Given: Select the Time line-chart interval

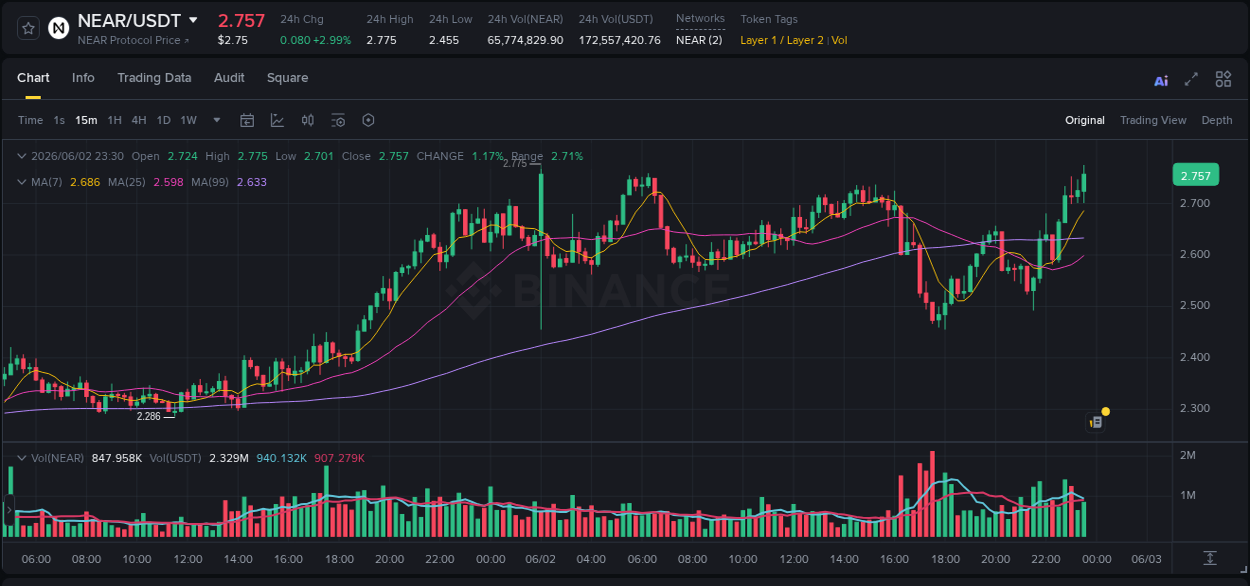Looking at the screenshot, I should 30,120.
